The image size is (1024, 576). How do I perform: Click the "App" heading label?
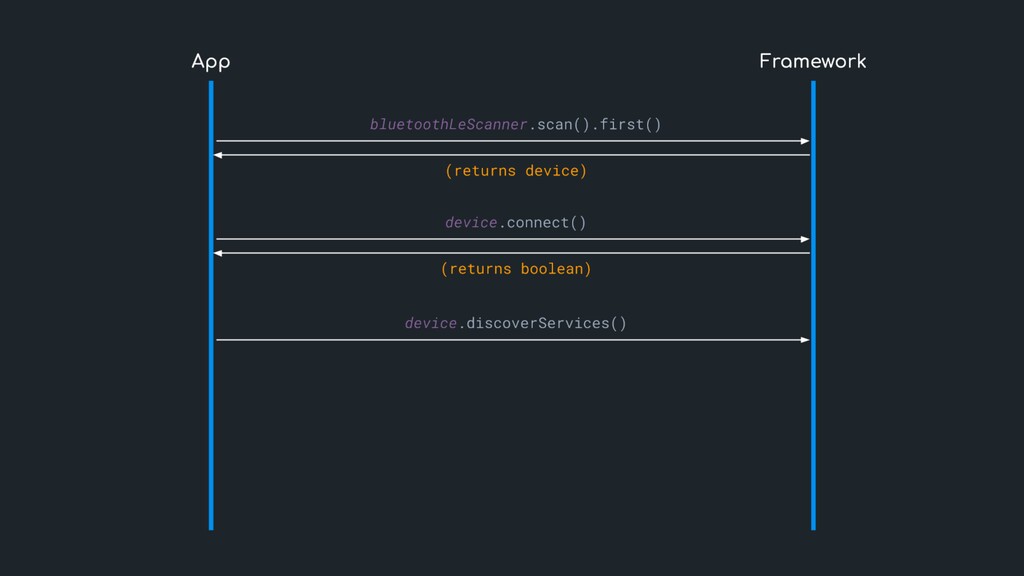point(211,62)
